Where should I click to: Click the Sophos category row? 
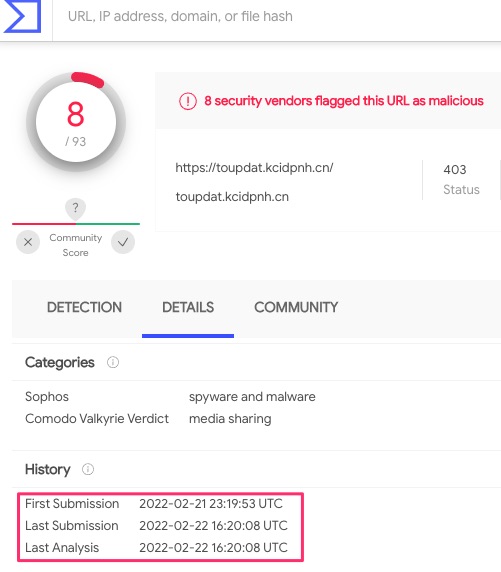click(x=170, y=397)
